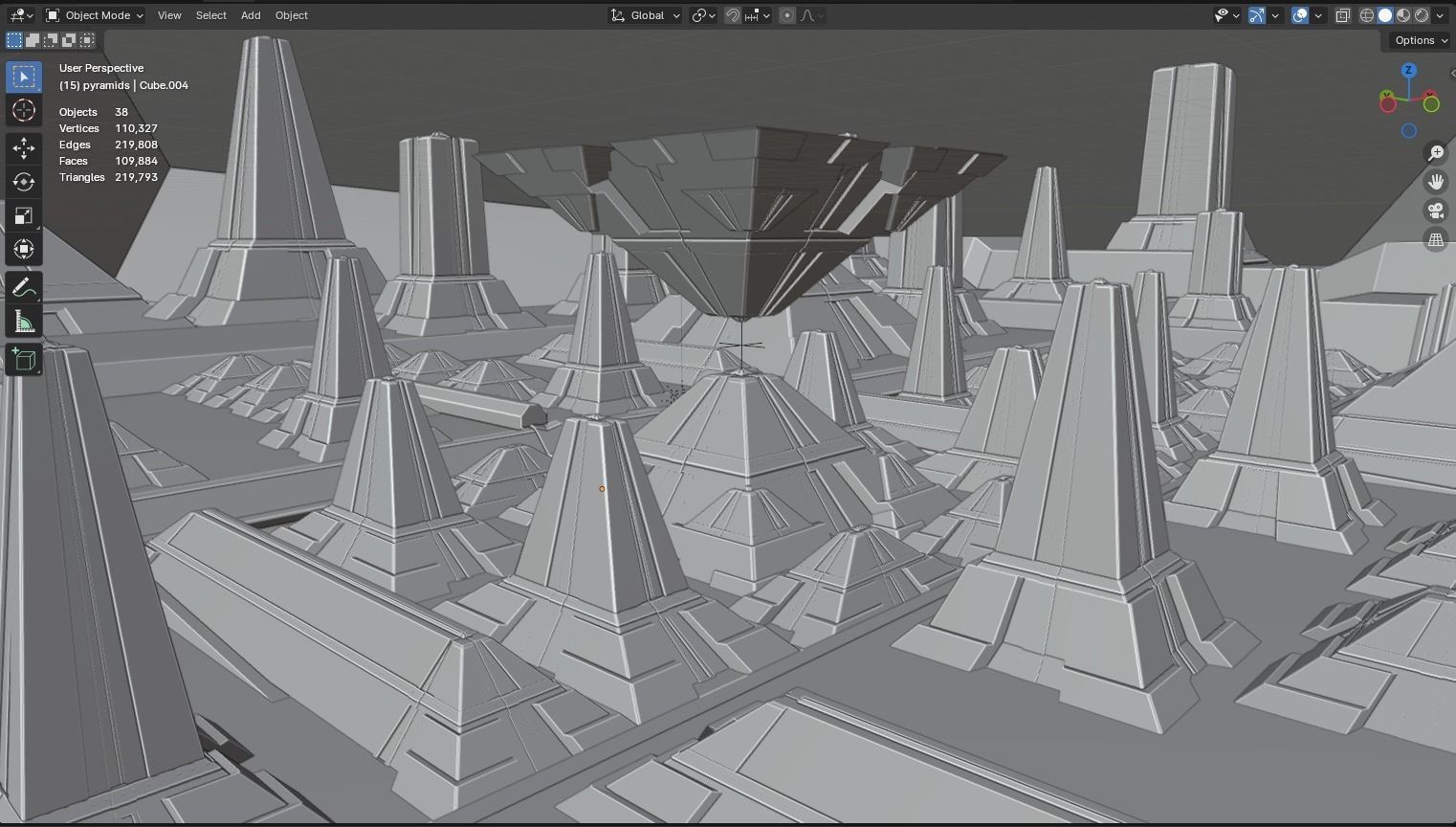Screen dimensions: 1456x827
Task: Switch perspective/orthographic grid button
Action: pyautogui.click(x=1436, y=239)
